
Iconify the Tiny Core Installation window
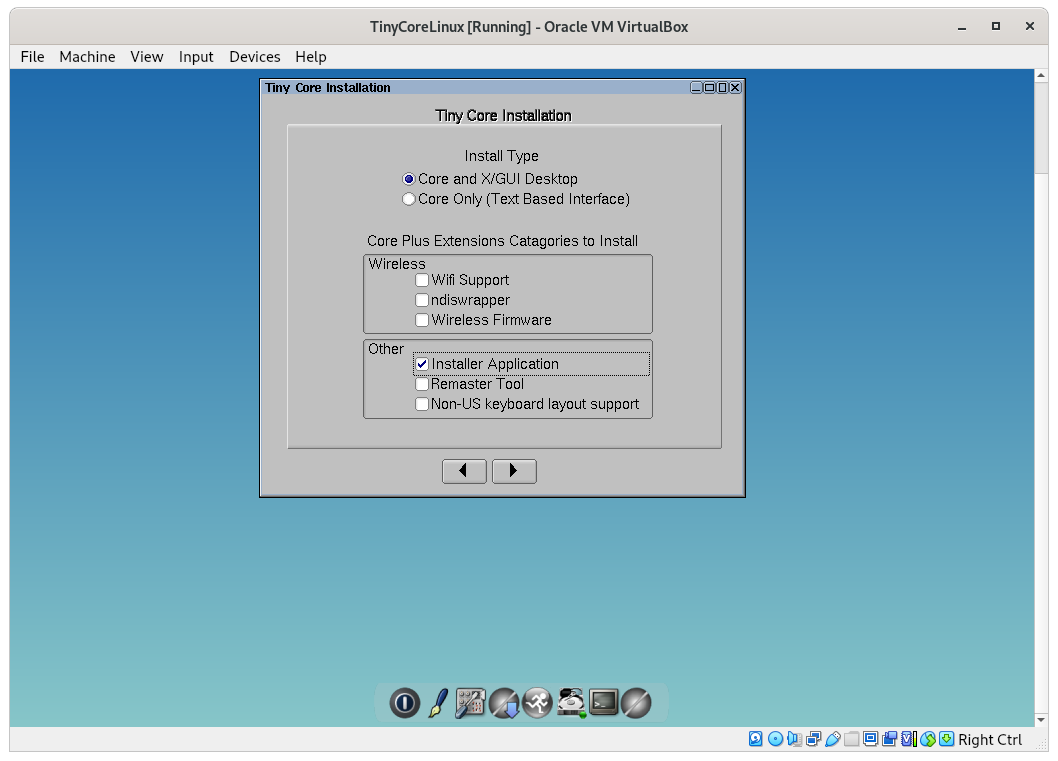pyautogui.click(x=696, y=88)
